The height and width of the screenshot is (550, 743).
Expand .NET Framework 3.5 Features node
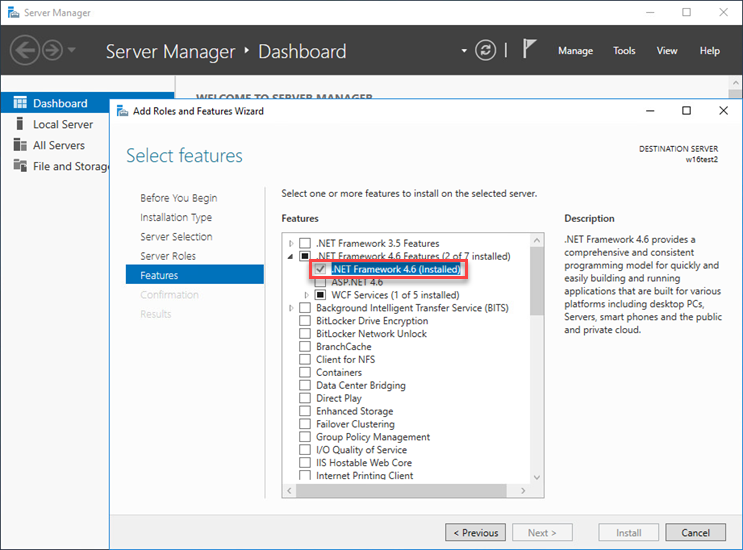(292, 243)
